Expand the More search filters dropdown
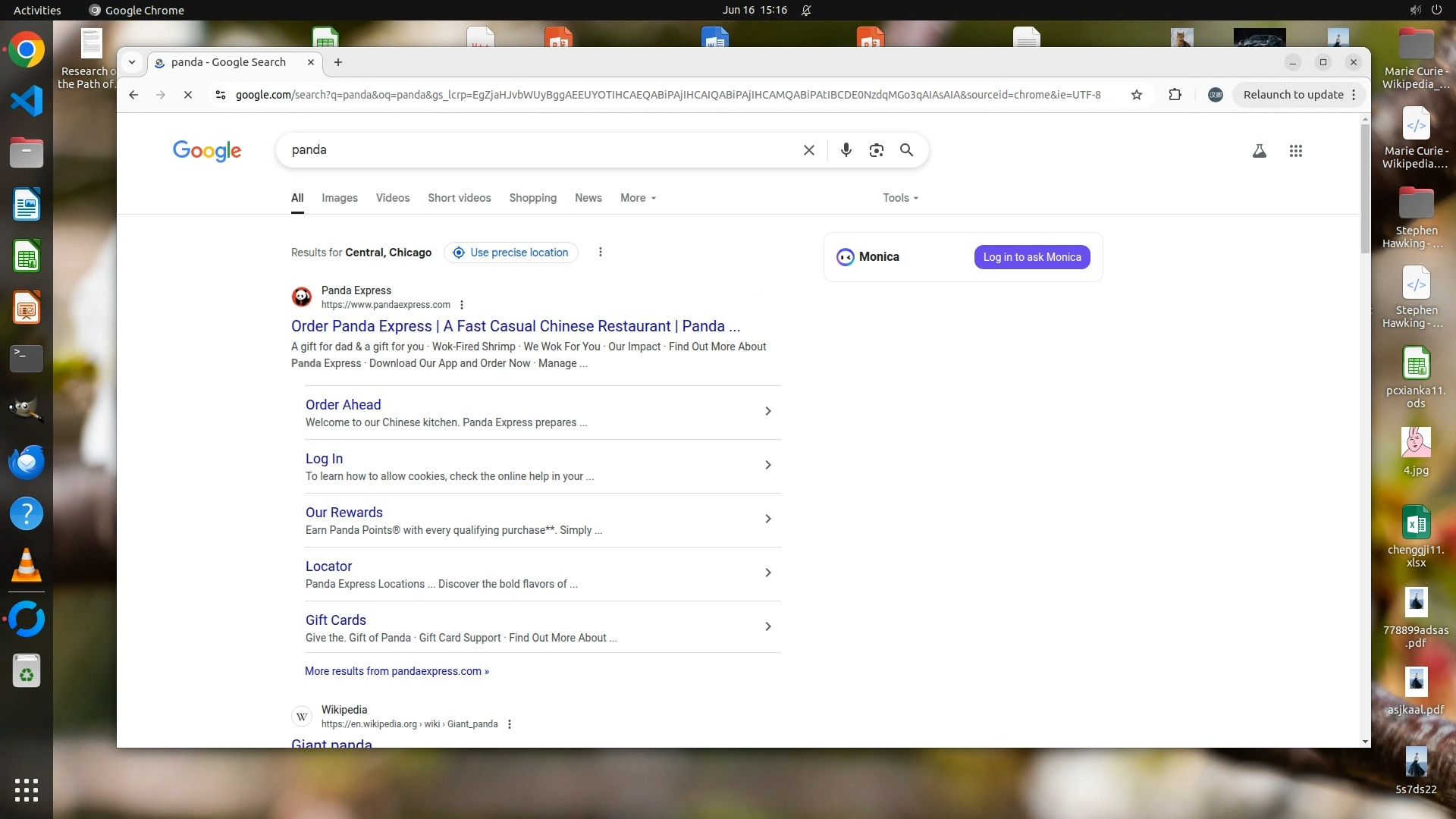Image resolution: width=1456 pixels, height=819 pixels. point(638,198)
